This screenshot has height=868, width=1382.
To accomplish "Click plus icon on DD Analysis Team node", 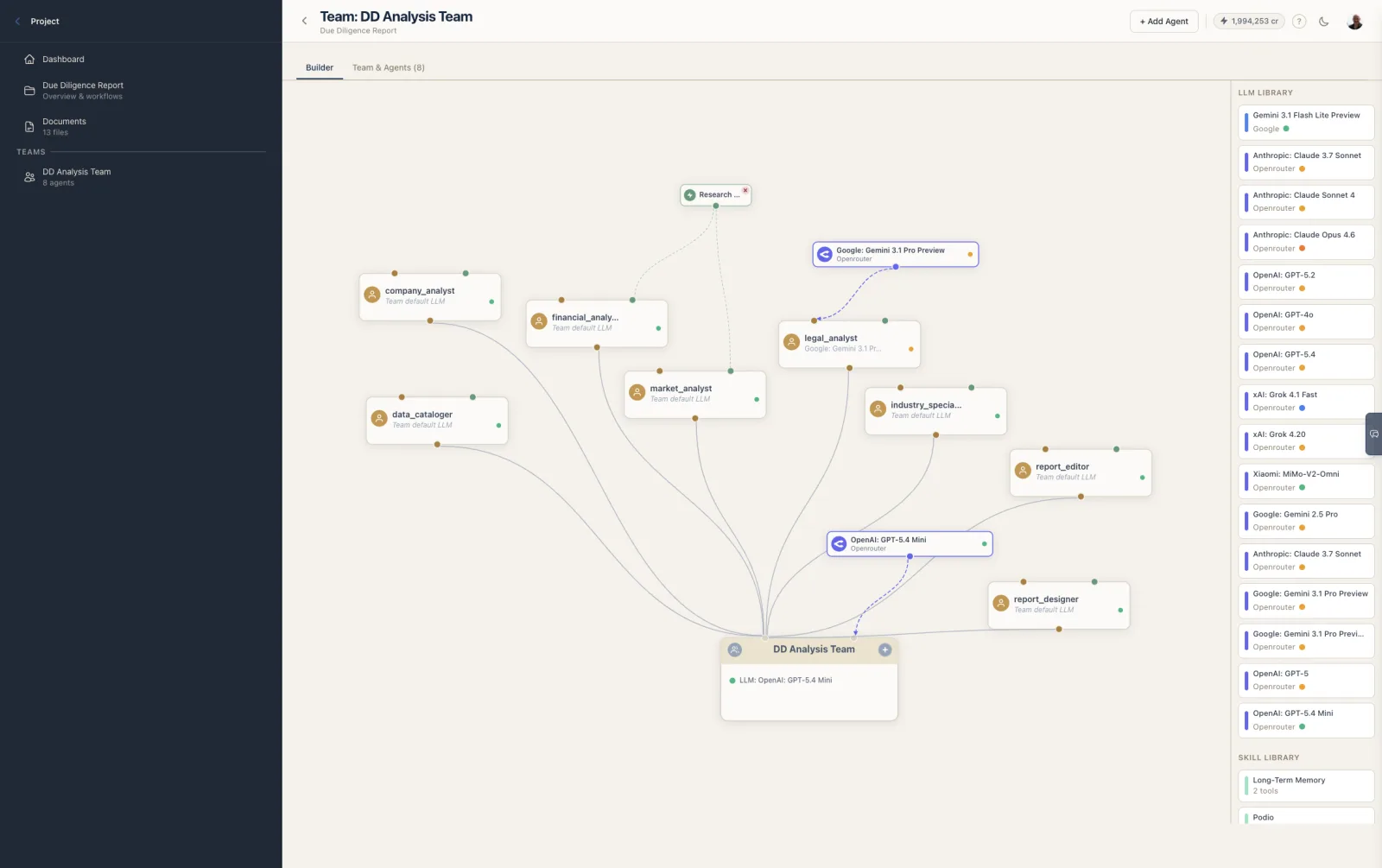I will (x=884, y=649).
